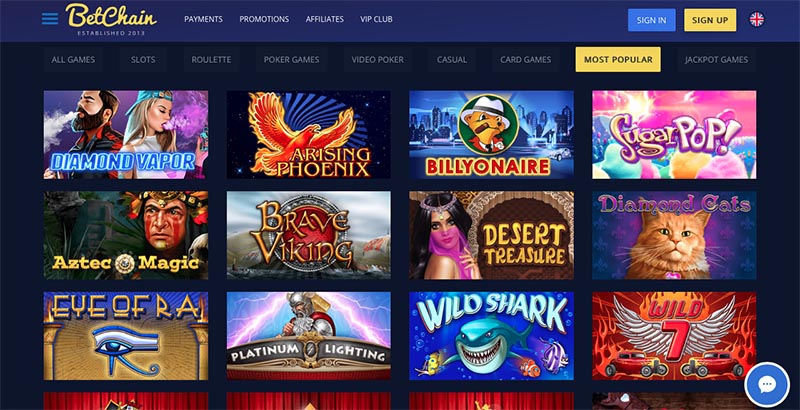
Task: Open the UK flag language selector
Action: point(757,19)
